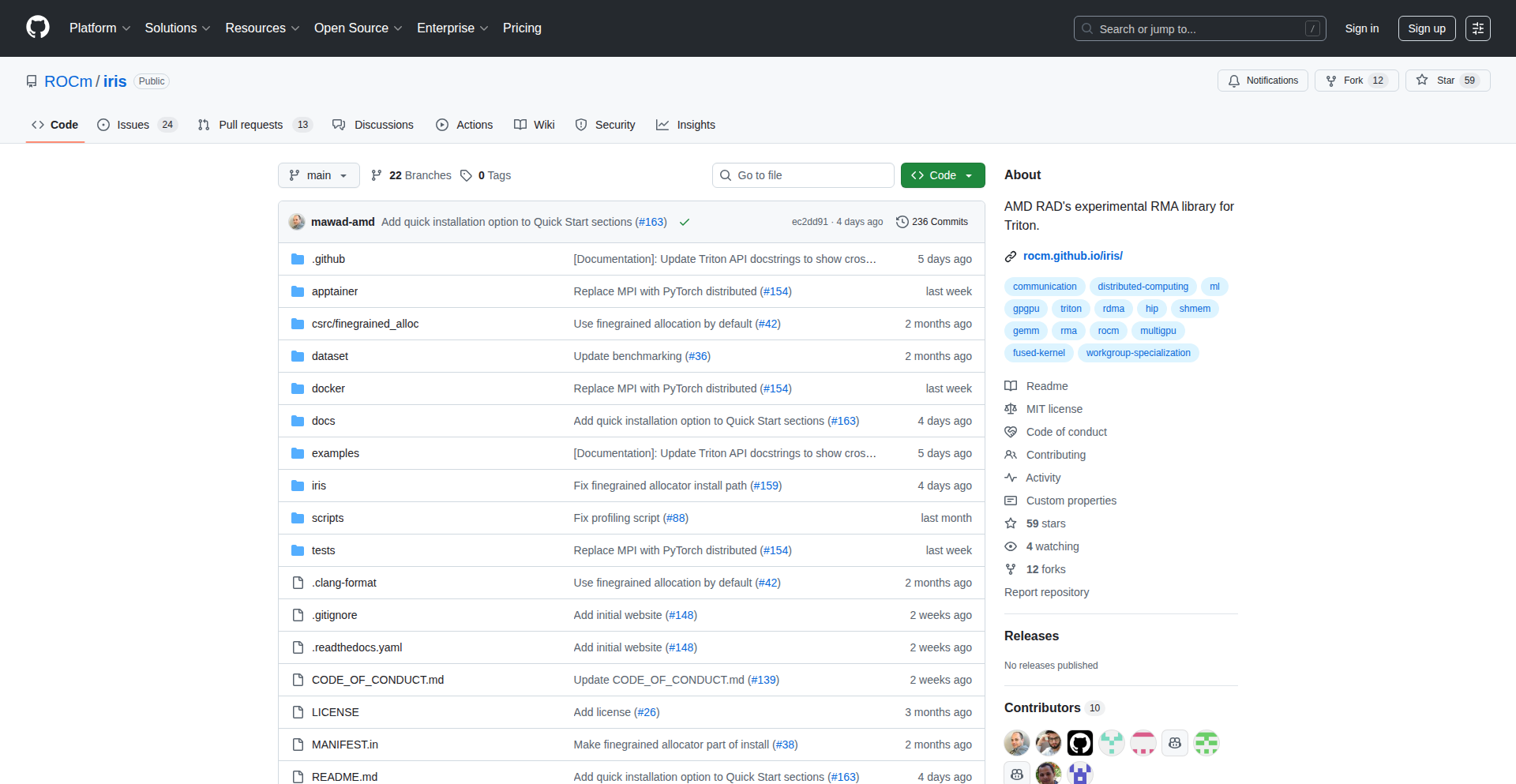The image size is (1516, 784).
Task: Click the Report repository link
Action: (x=1046, y=592)
